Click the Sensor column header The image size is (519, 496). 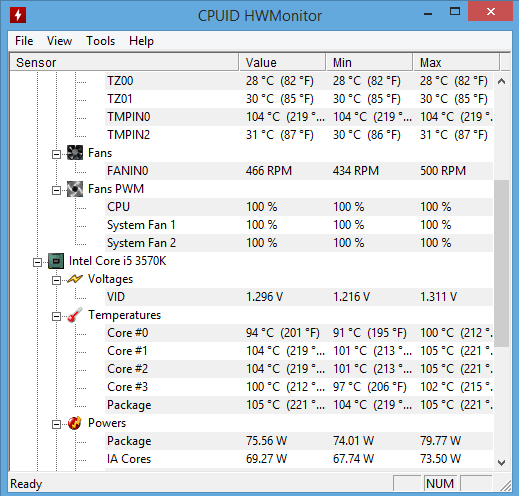124,62
